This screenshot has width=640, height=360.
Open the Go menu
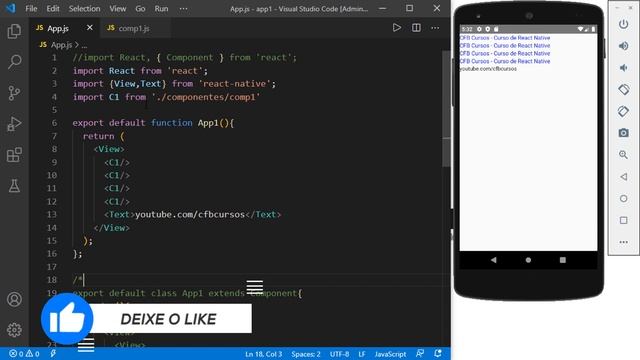(140, 8)
